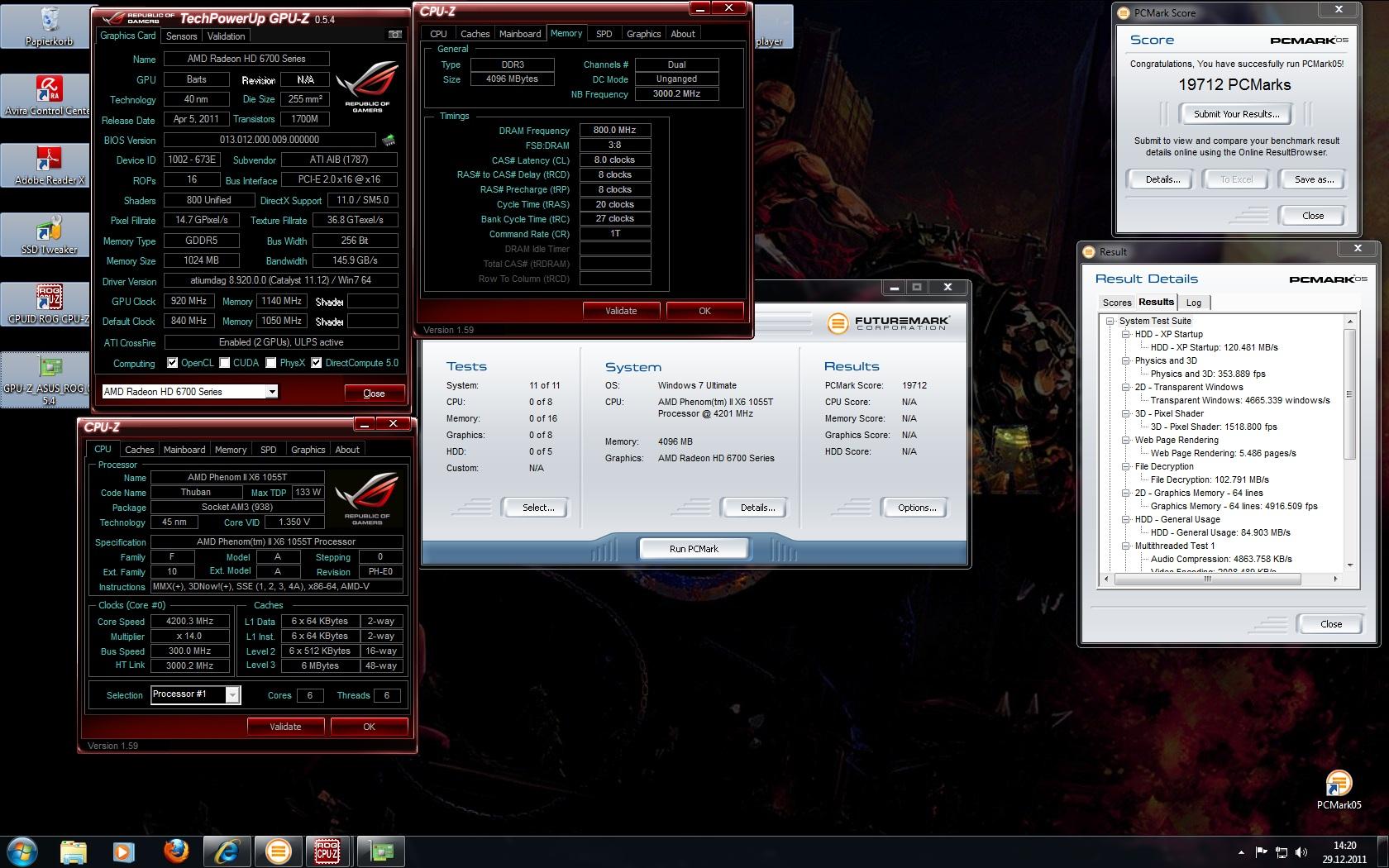Collapse the 3D - Pixel Shader node
This screenshot has width=1389, height=868.
click(1125, 413)
